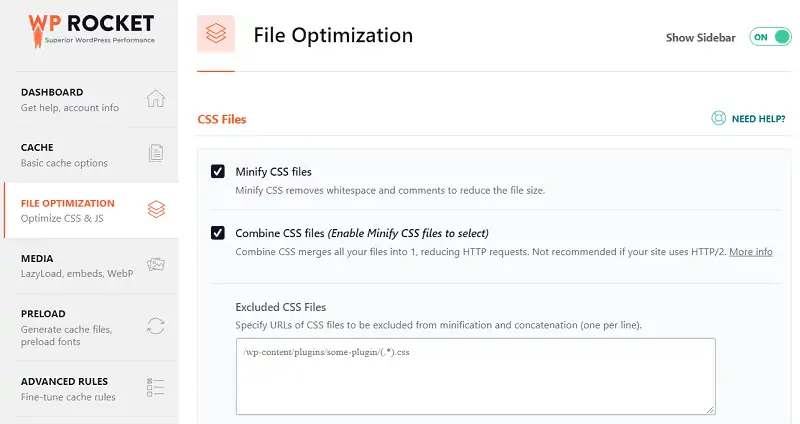Image resolution: width=800 pixels, height=424 pixels.
Task: Click the Cache document icon
Action: pos(155,154)
